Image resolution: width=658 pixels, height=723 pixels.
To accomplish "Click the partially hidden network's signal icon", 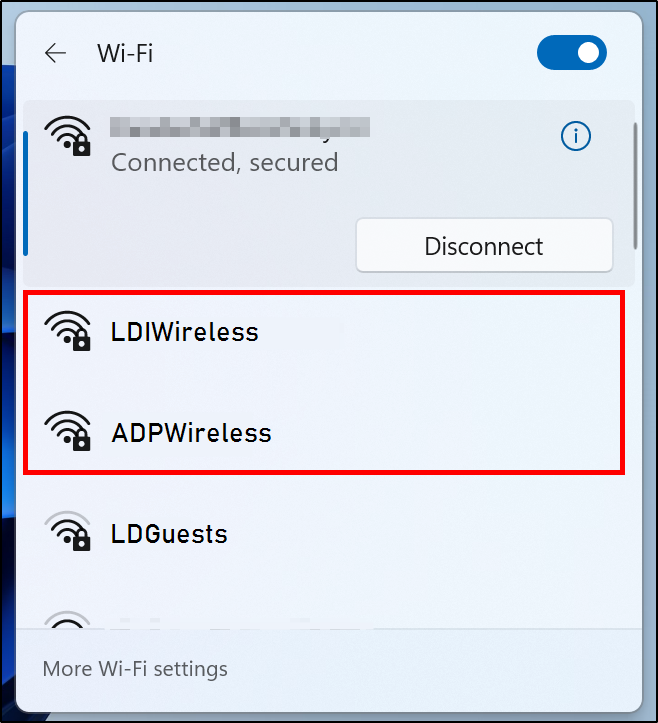I will point(67,620).
